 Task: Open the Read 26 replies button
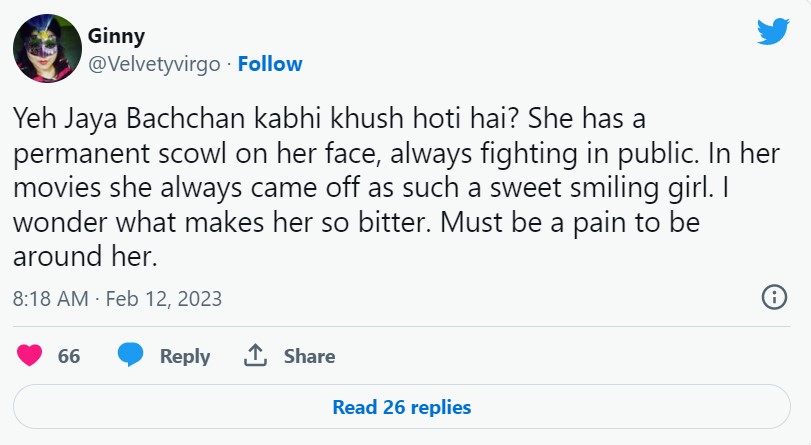point(401,407)
